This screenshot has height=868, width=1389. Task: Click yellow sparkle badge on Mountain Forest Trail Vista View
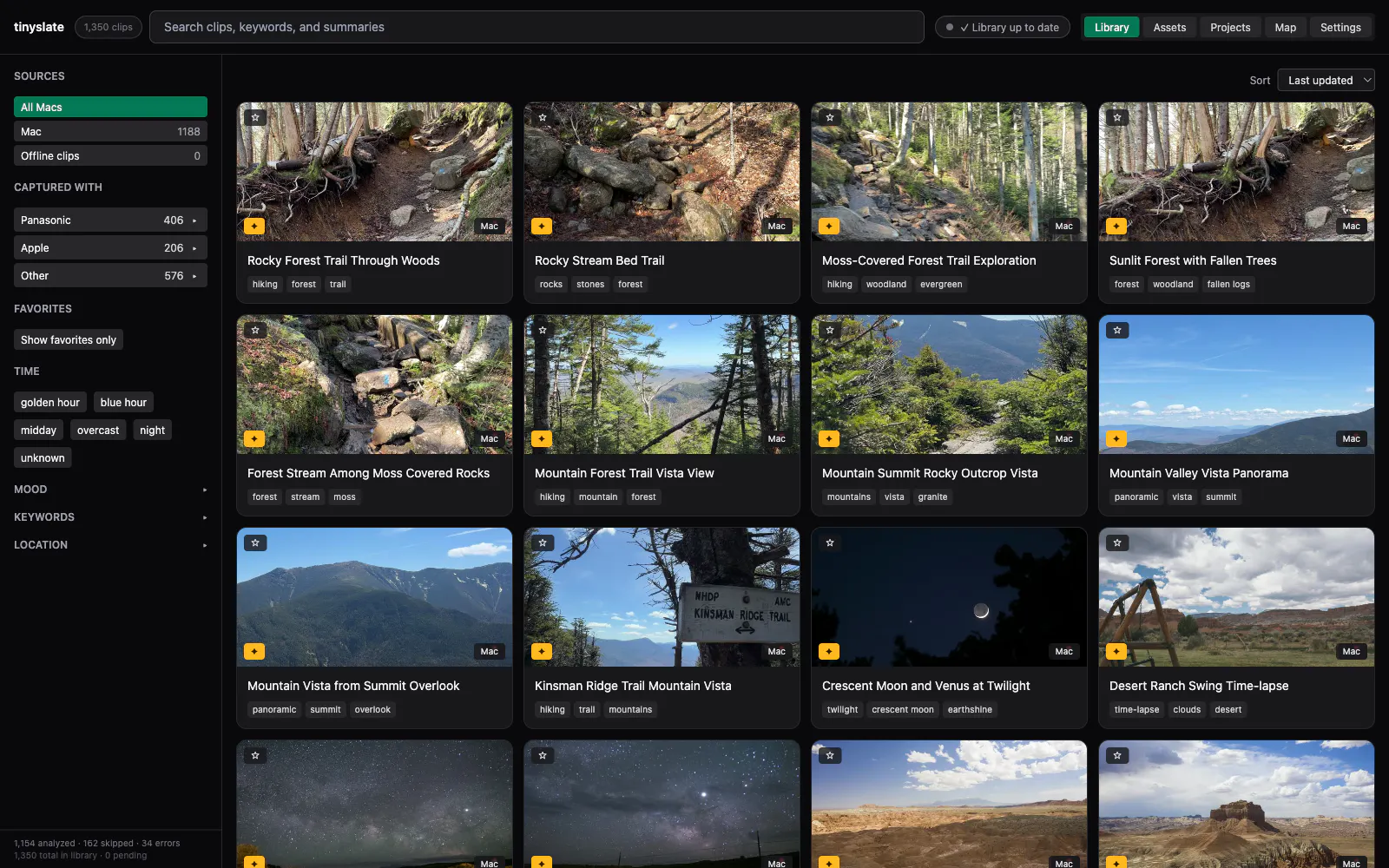542,438
